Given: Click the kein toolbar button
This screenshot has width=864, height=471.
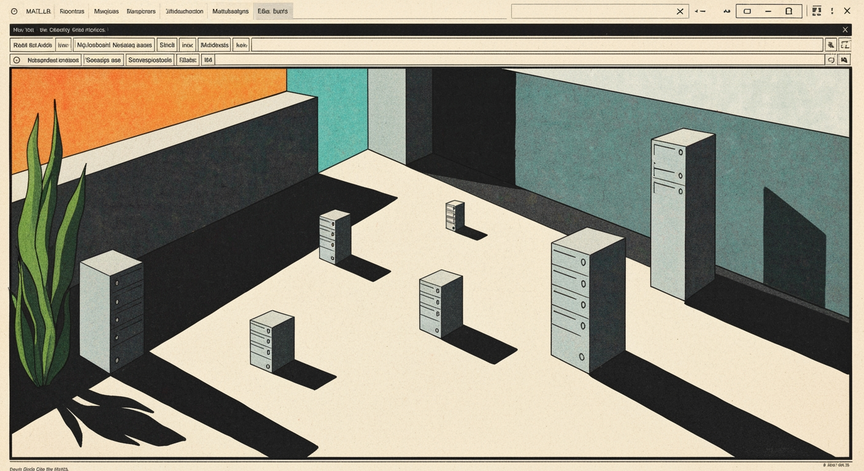Looking at the screenshot, I should click(x=241, y=45).
